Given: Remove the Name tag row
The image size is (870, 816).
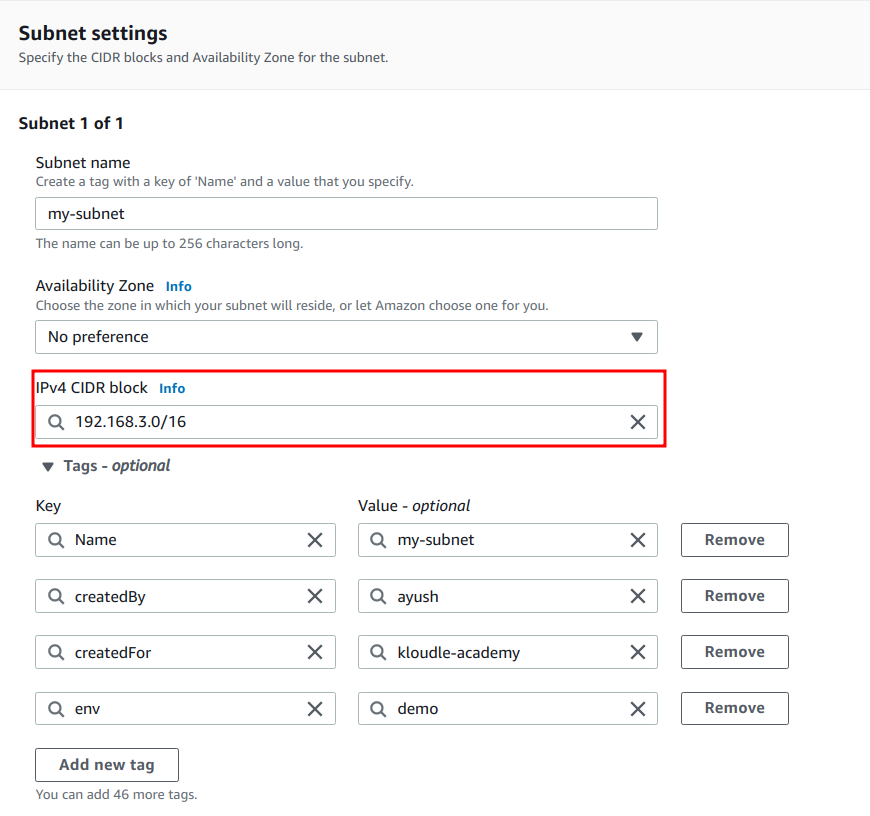Looking at the screenshot, I should [735, 540].
